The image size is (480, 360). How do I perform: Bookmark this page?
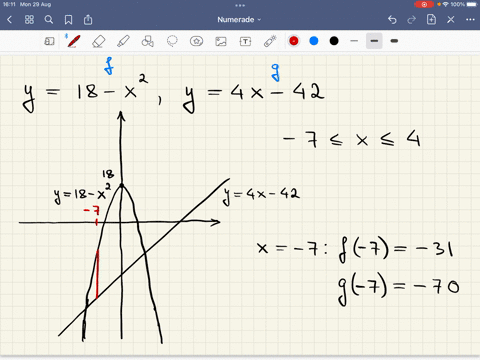tap(68, 20)
